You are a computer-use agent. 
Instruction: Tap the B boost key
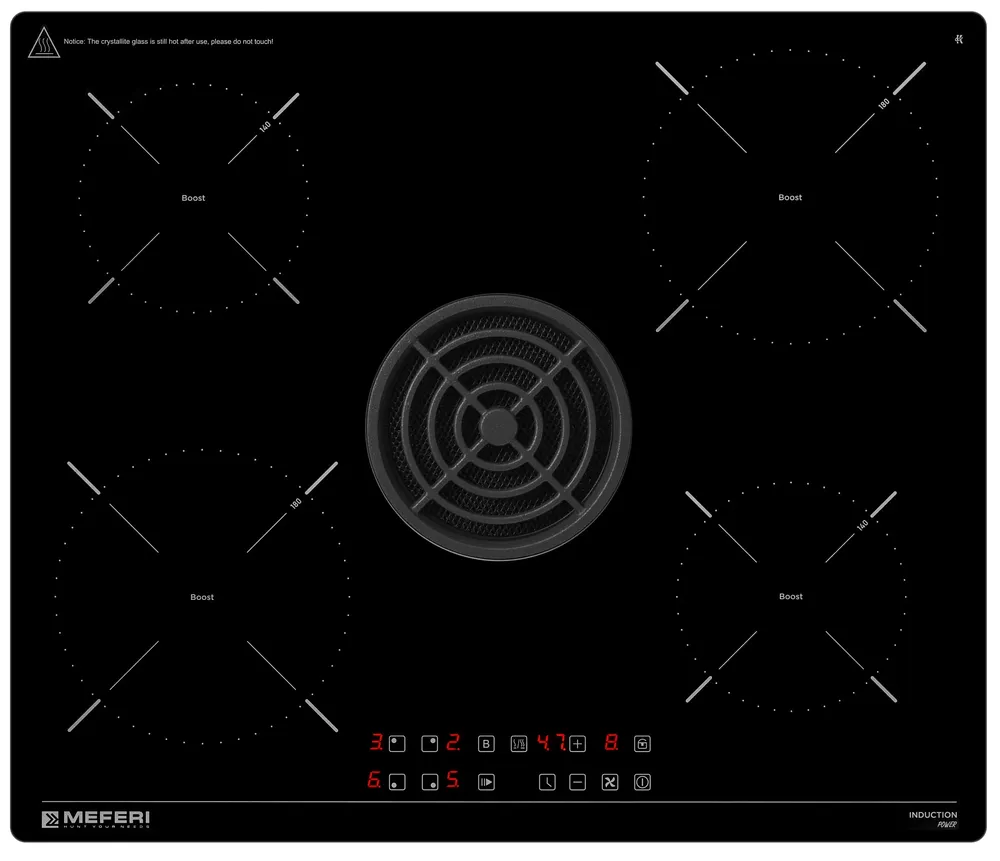point(486,743)
